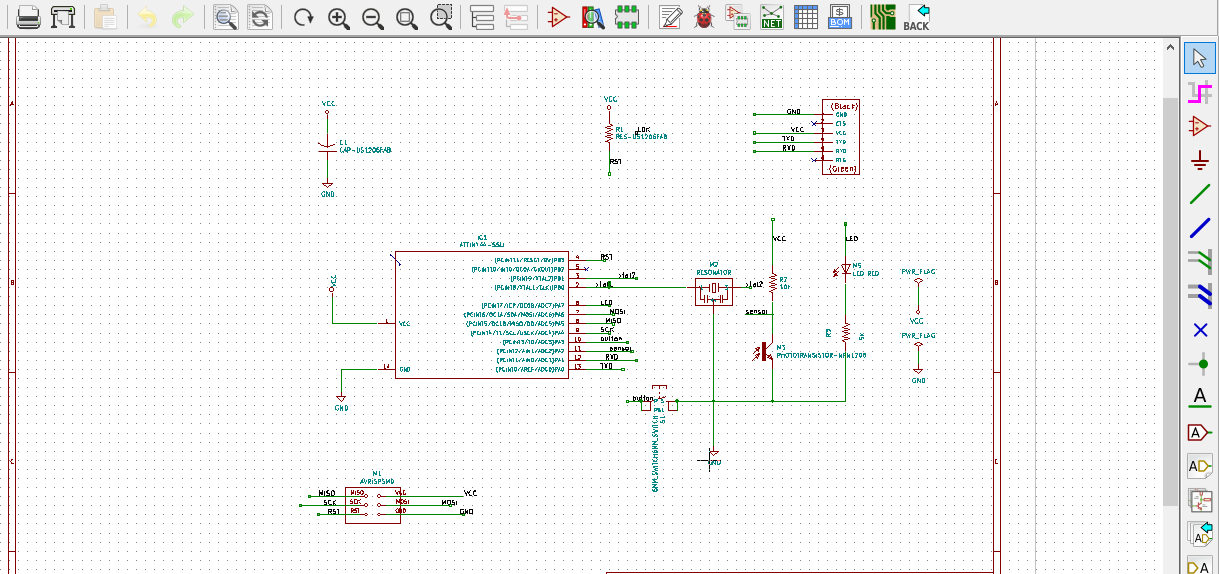Zoom out of the schematic
Image resolution: width=1219 pixels, height=574 pixels.
coord(372,17)
